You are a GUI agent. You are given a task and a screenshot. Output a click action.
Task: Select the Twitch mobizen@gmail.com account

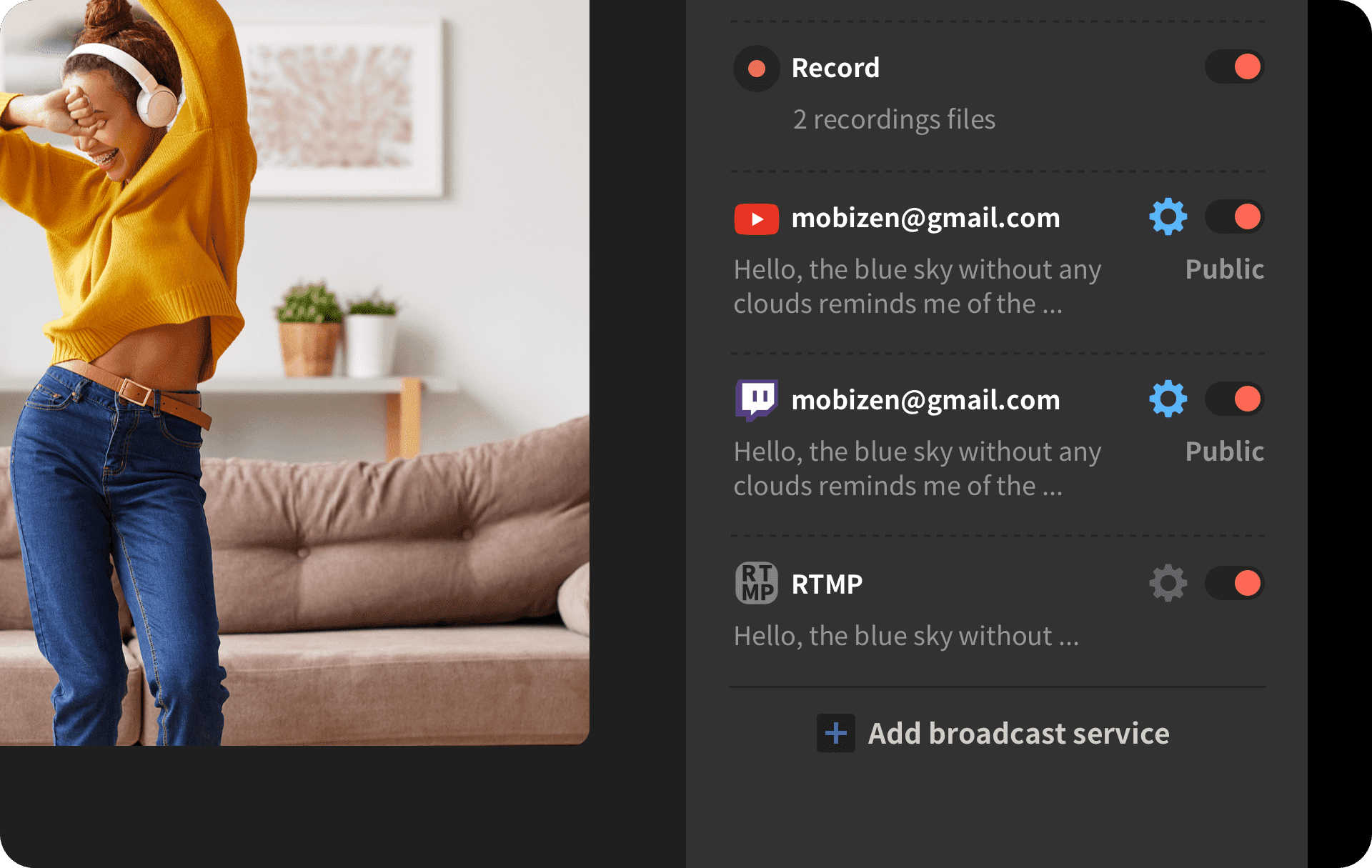pyautogui.click(x=925, y=400)
